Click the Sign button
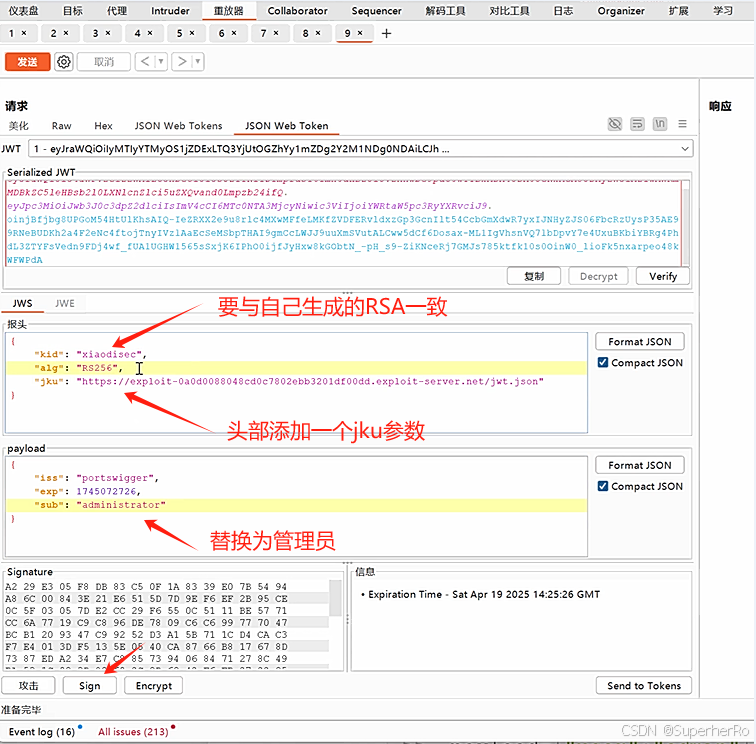 pos(90,685)
